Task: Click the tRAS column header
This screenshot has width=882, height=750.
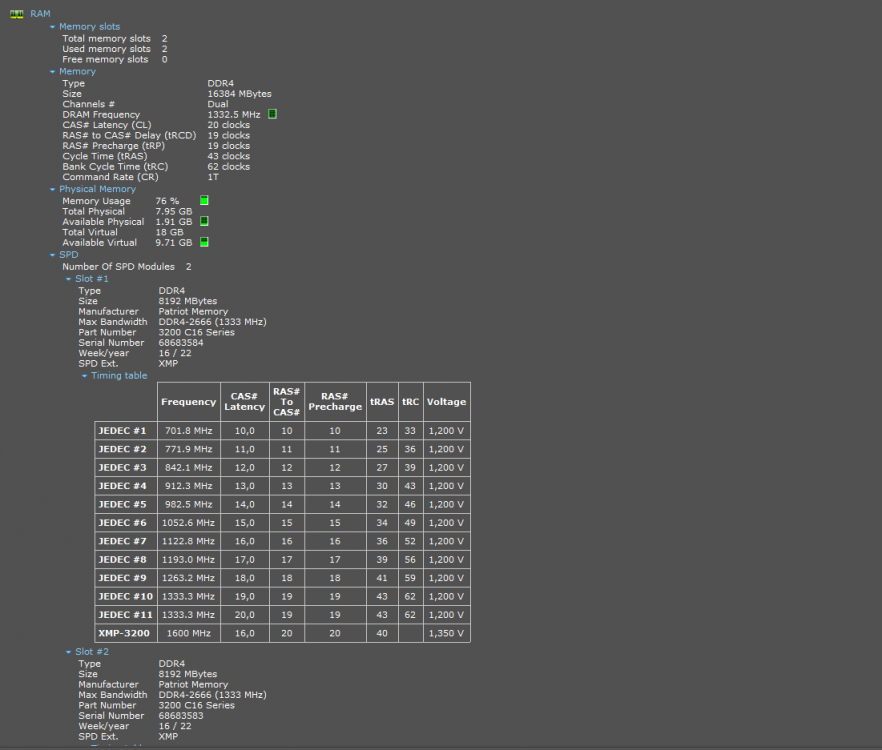Action: [381, 402]
